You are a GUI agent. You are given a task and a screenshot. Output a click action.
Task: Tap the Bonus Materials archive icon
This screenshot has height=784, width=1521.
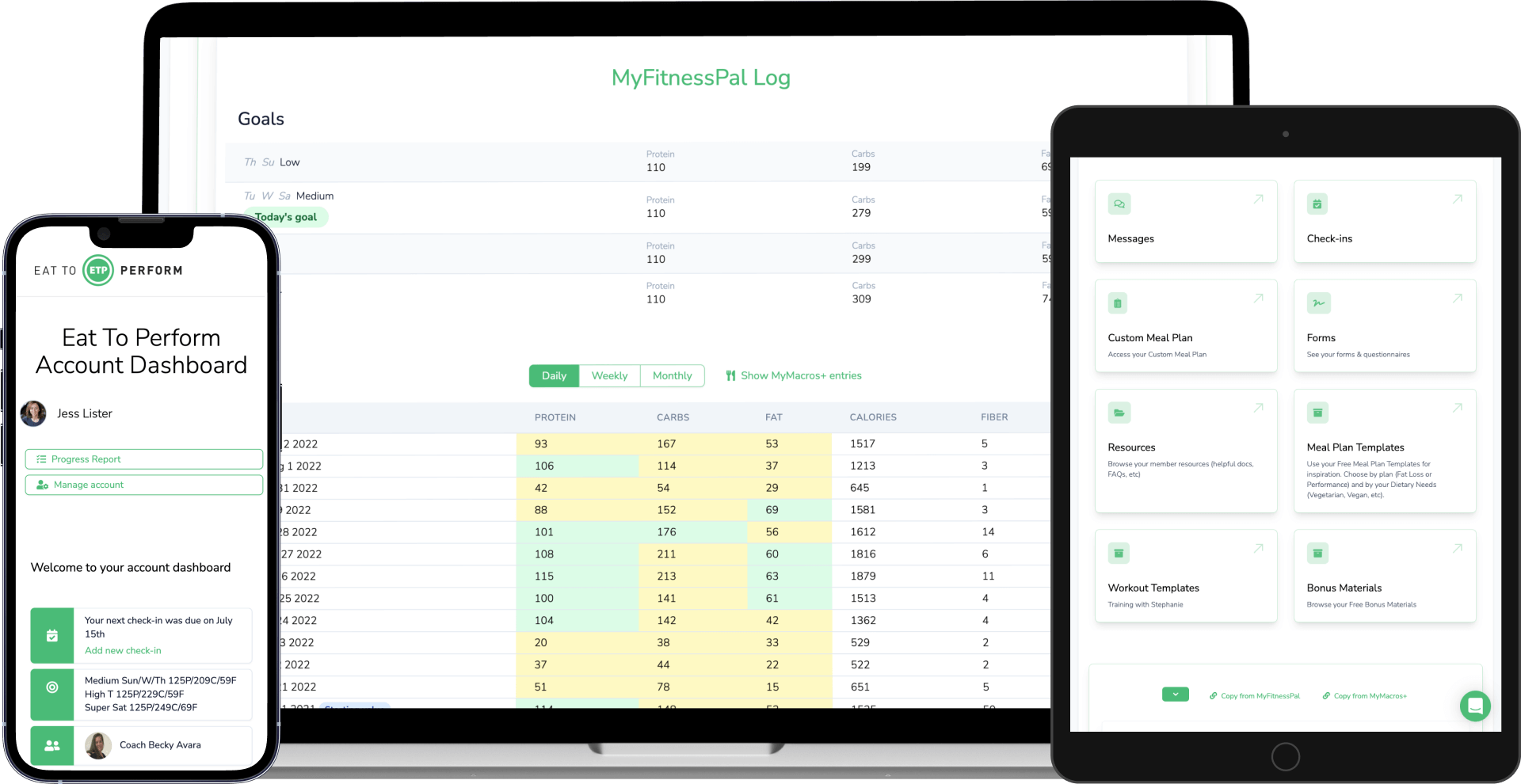click(x=1317, y=553)
